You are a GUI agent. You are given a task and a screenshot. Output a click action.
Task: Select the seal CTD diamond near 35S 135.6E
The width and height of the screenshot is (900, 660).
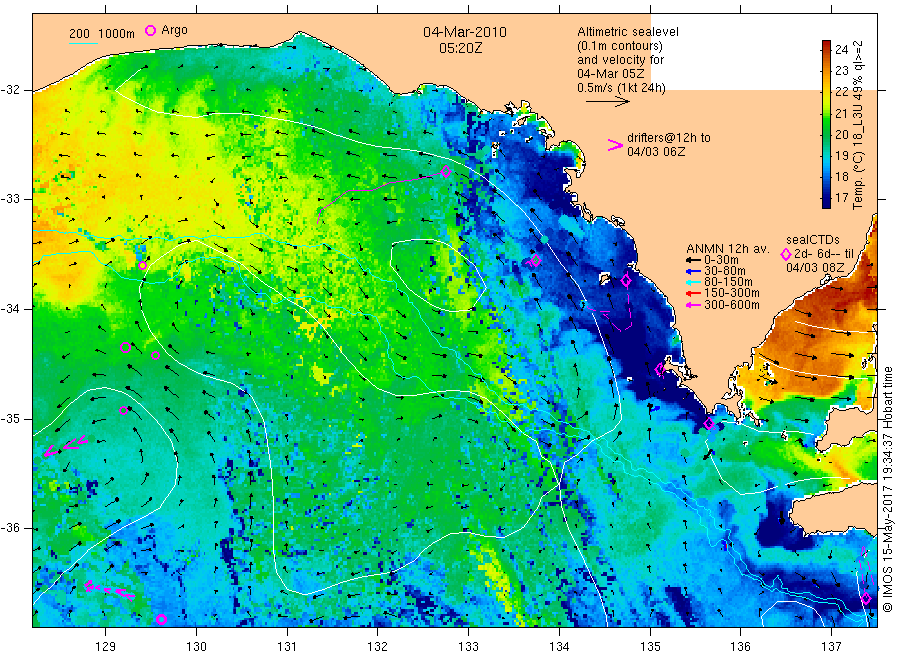[x=709, y=424]
